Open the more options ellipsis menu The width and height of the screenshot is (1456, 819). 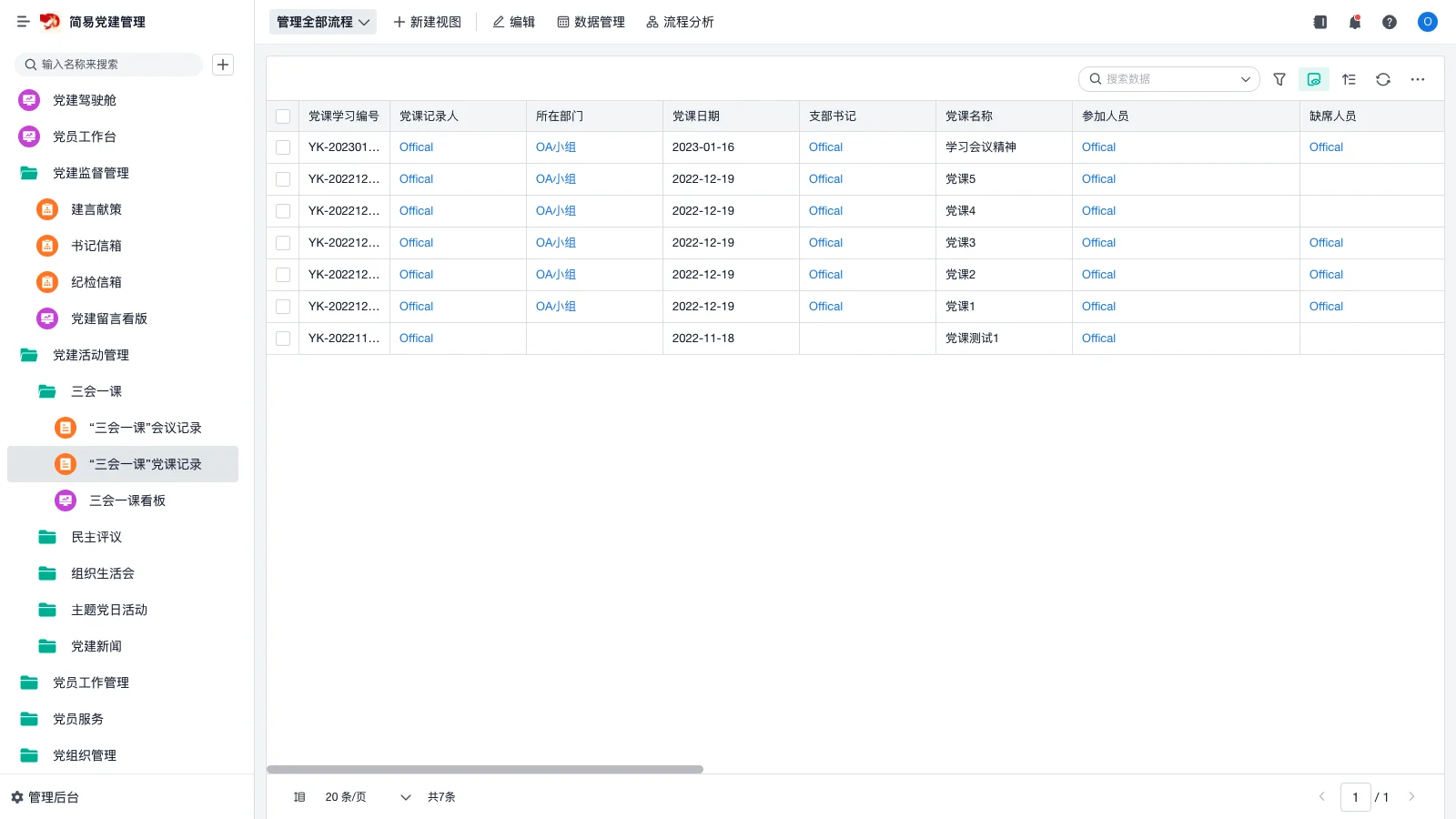coord(1418,79)
